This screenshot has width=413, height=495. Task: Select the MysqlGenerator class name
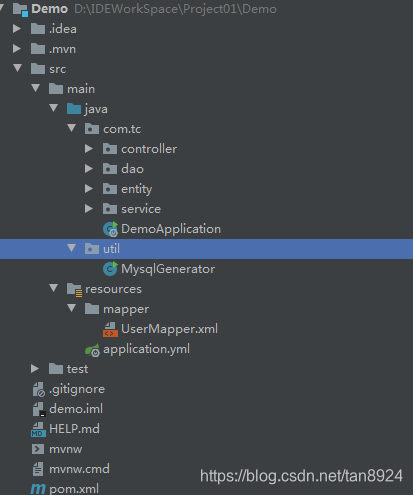pos(168,269)
